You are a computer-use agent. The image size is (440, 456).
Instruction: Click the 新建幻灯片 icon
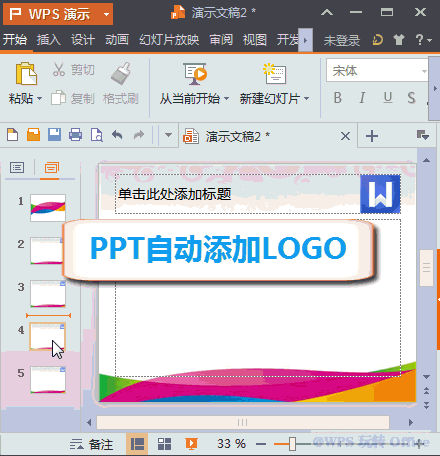(x=274, y=73)
